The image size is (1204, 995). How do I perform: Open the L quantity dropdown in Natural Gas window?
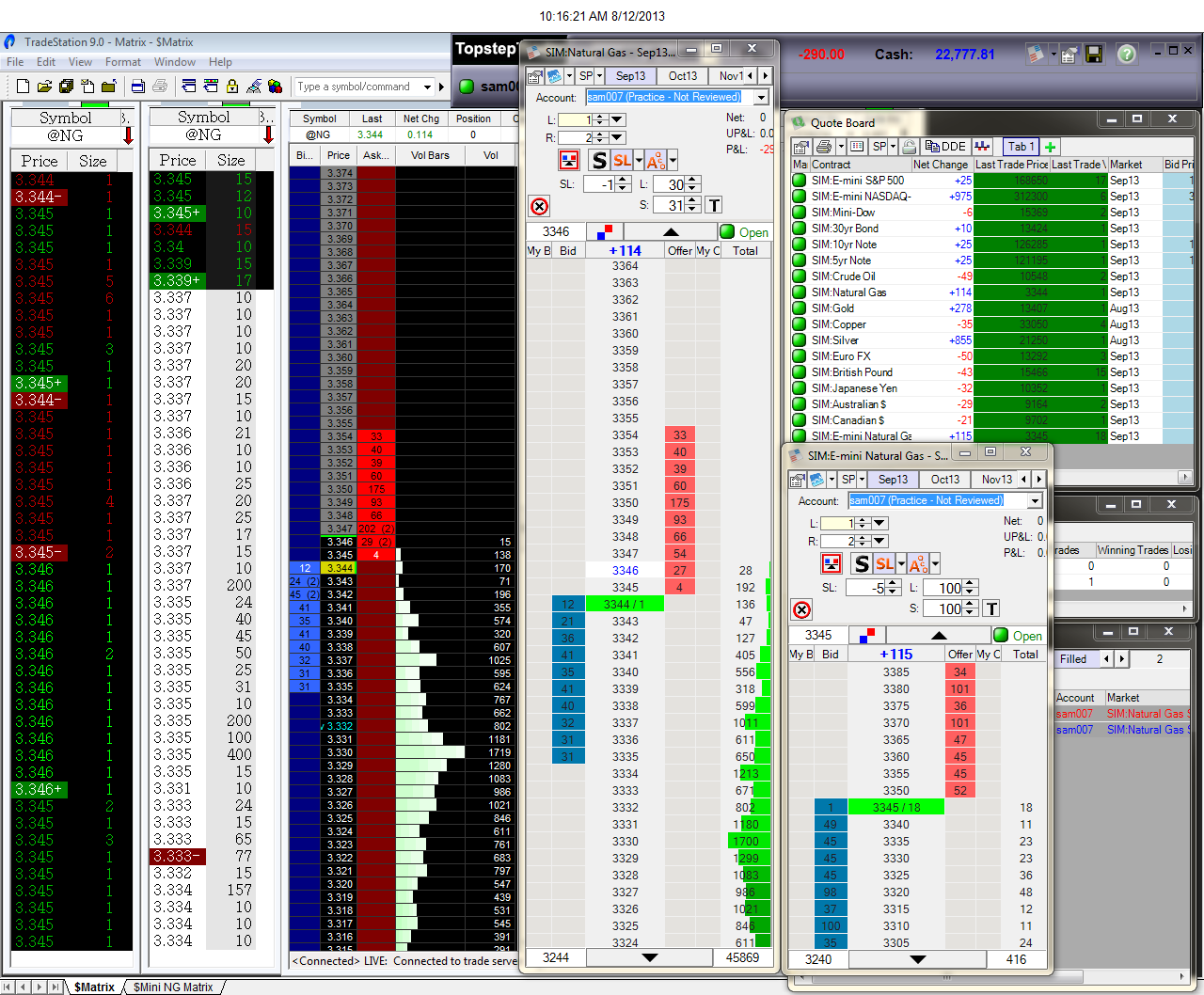pyautogui.click(x=617, y=119)
